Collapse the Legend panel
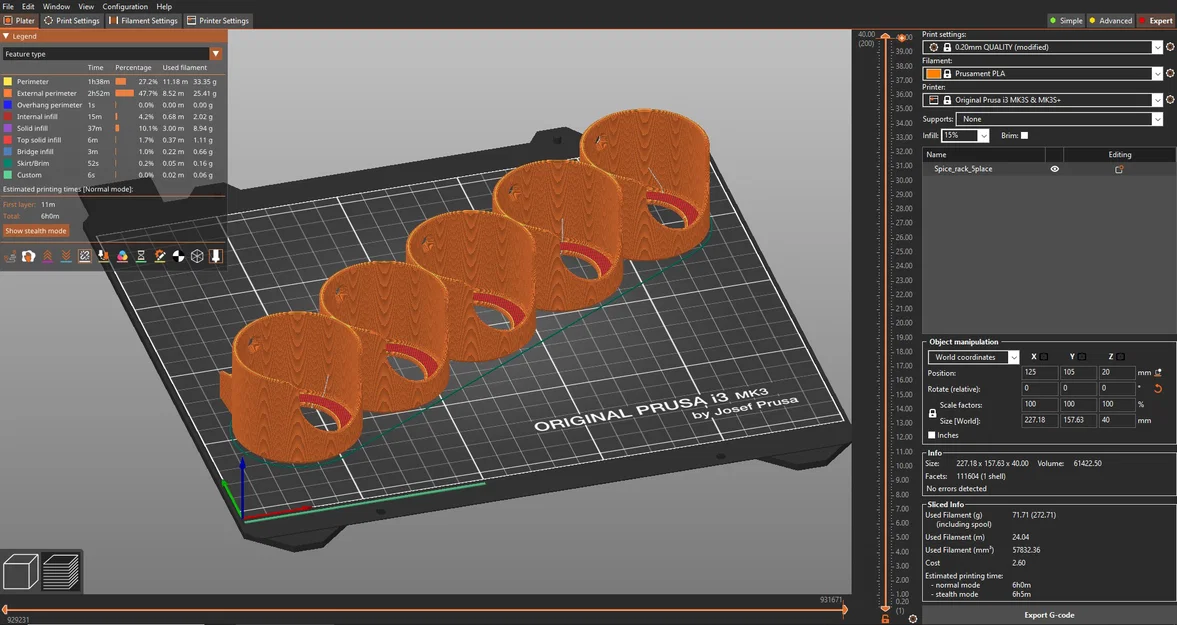The height and width of the screenshot is (625, 1177). (6, 36)
